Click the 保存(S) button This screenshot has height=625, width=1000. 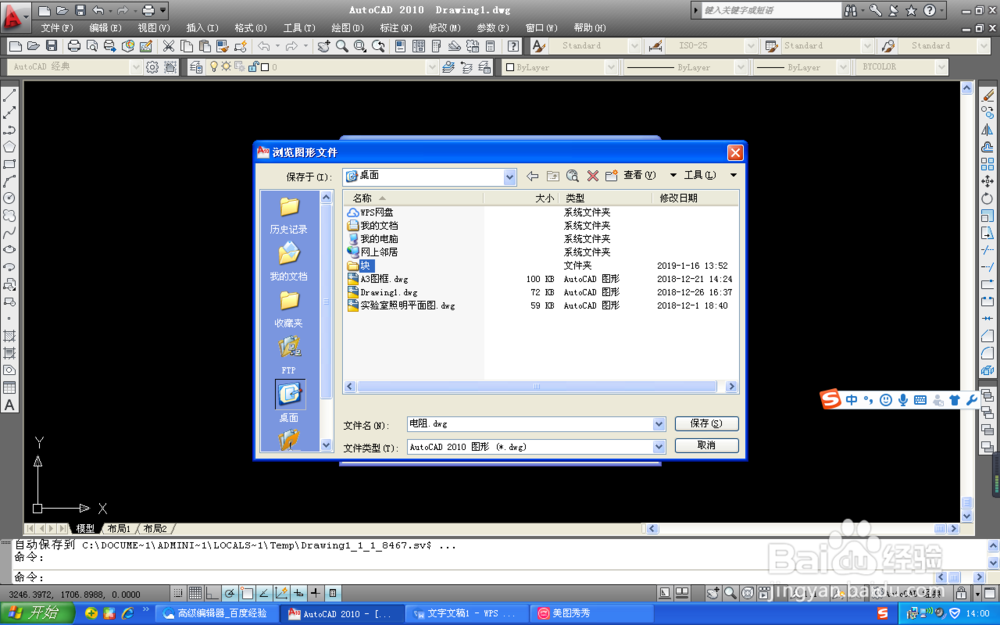tap(707, 423)
